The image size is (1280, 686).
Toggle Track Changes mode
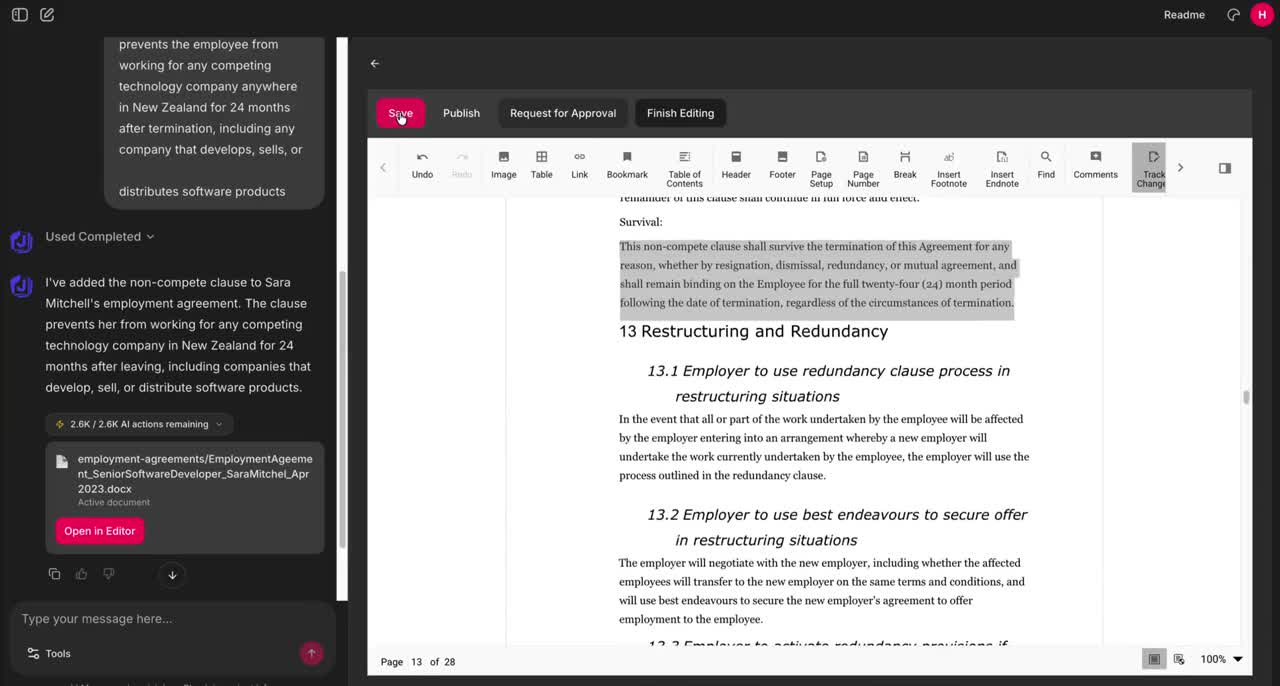(x=1152, y=165)
